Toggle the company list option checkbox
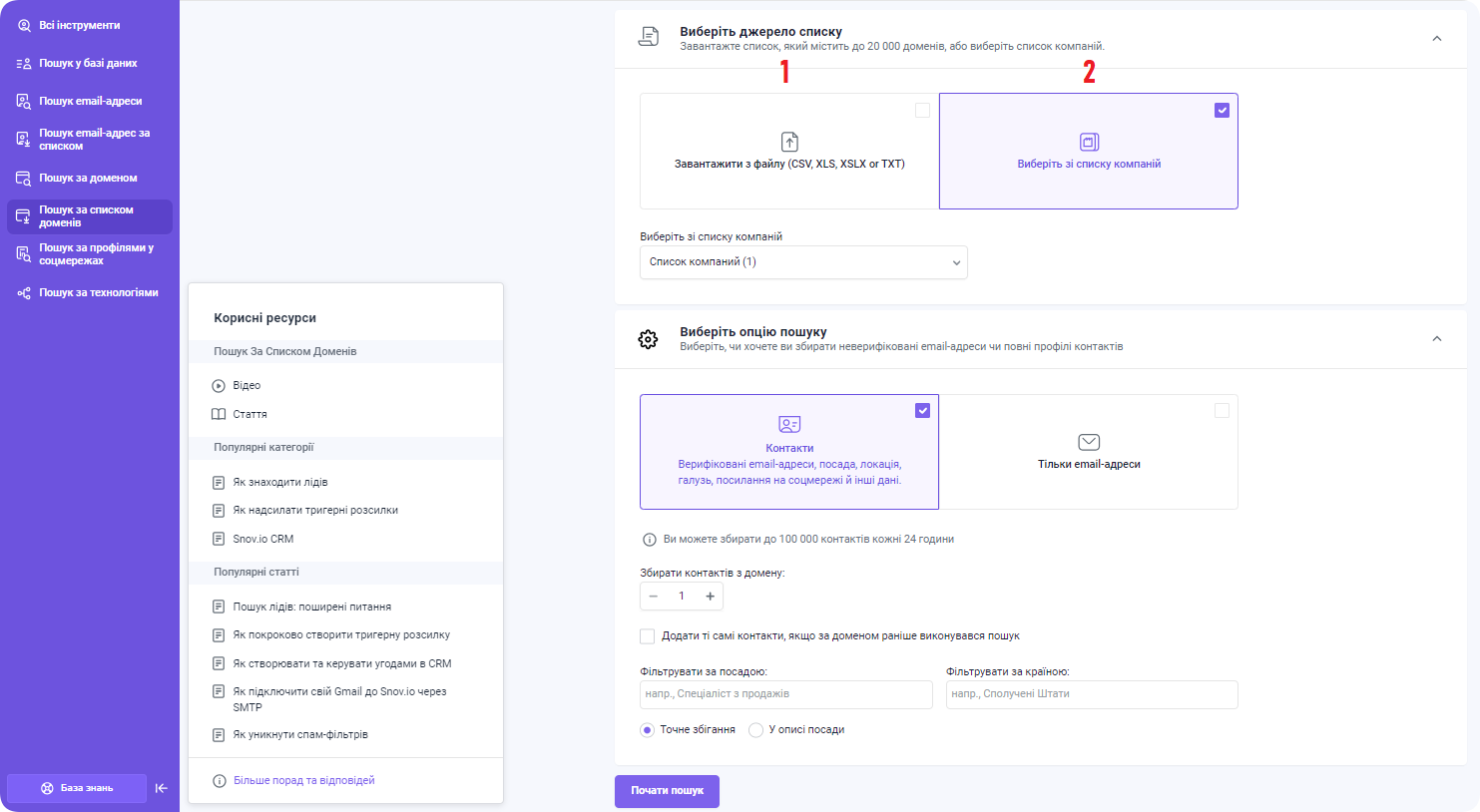Screen dimensions: 1480x812 tap(1222, 110)
